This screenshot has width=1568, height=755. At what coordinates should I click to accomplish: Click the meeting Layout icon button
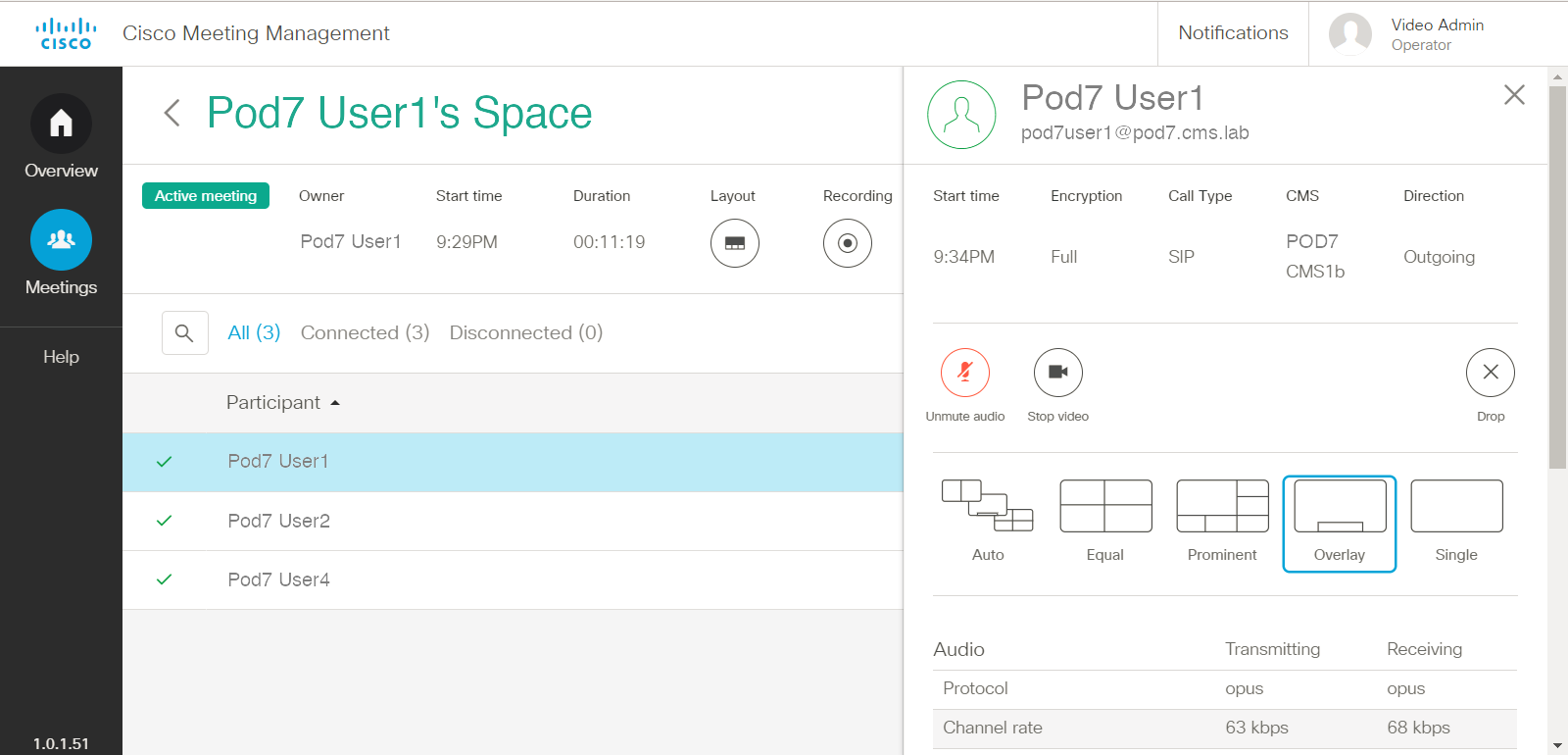[x=734, y=243]
